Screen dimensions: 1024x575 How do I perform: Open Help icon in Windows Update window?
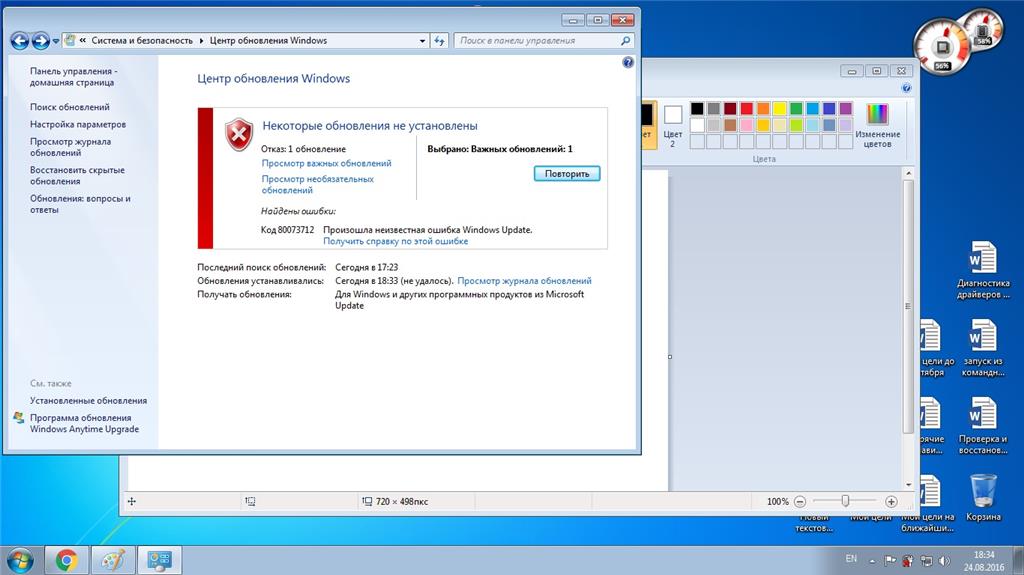(628, 63)
